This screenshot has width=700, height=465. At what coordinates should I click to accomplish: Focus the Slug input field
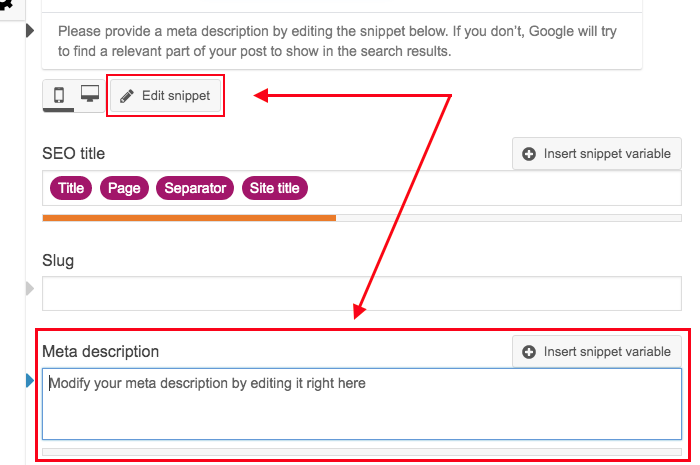[361, 294]
